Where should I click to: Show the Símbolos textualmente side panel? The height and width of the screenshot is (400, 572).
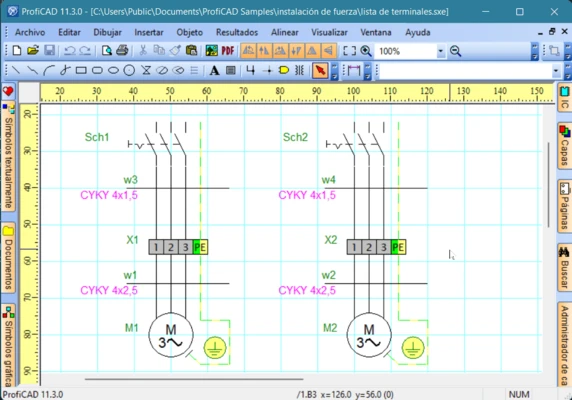tap(8, 157)
